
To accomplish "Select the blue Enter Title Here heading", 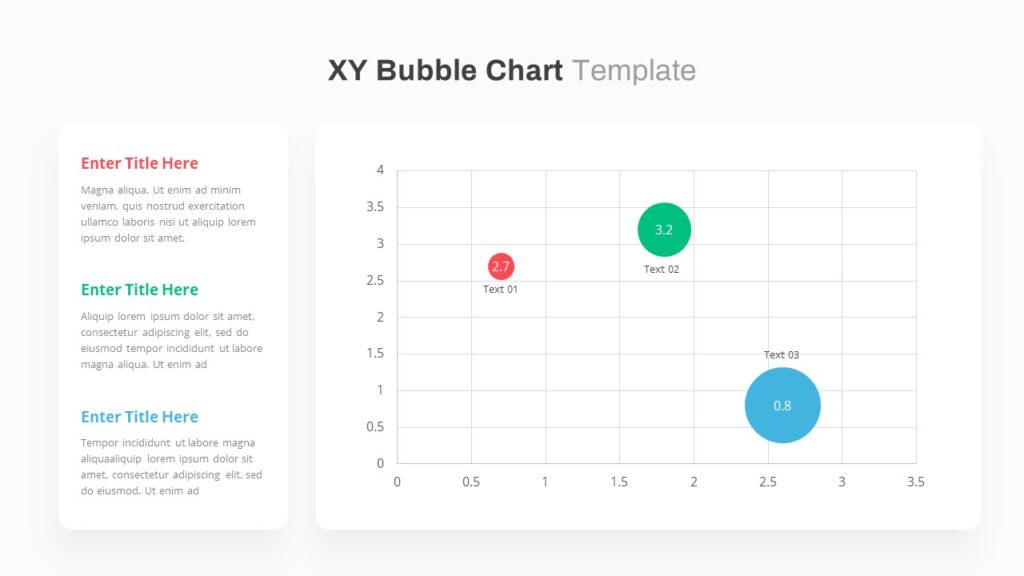I will pos(140,417).
